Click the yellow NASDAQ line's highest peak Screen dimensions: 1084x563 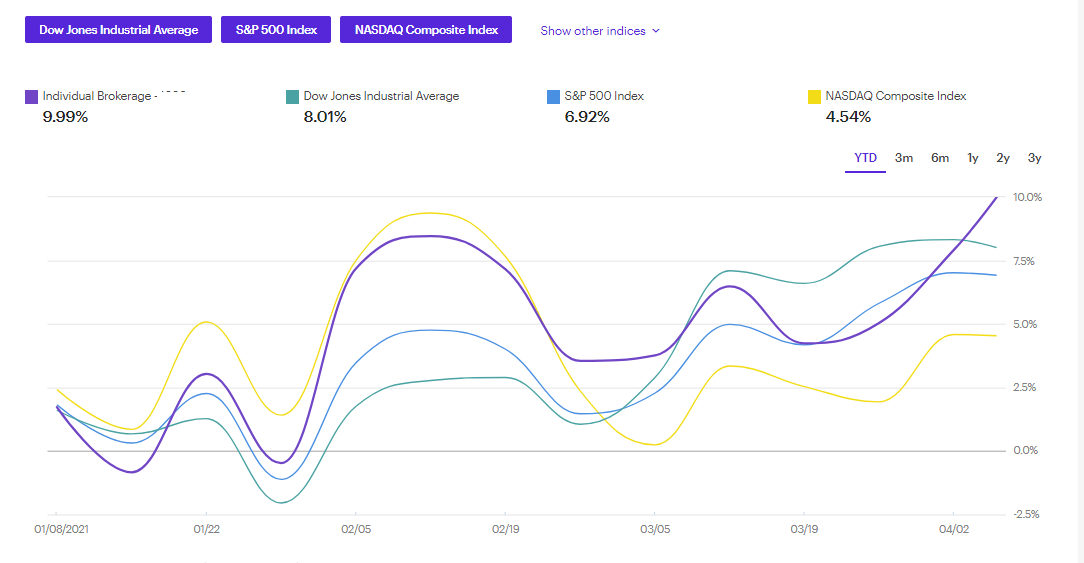point(430,213)
